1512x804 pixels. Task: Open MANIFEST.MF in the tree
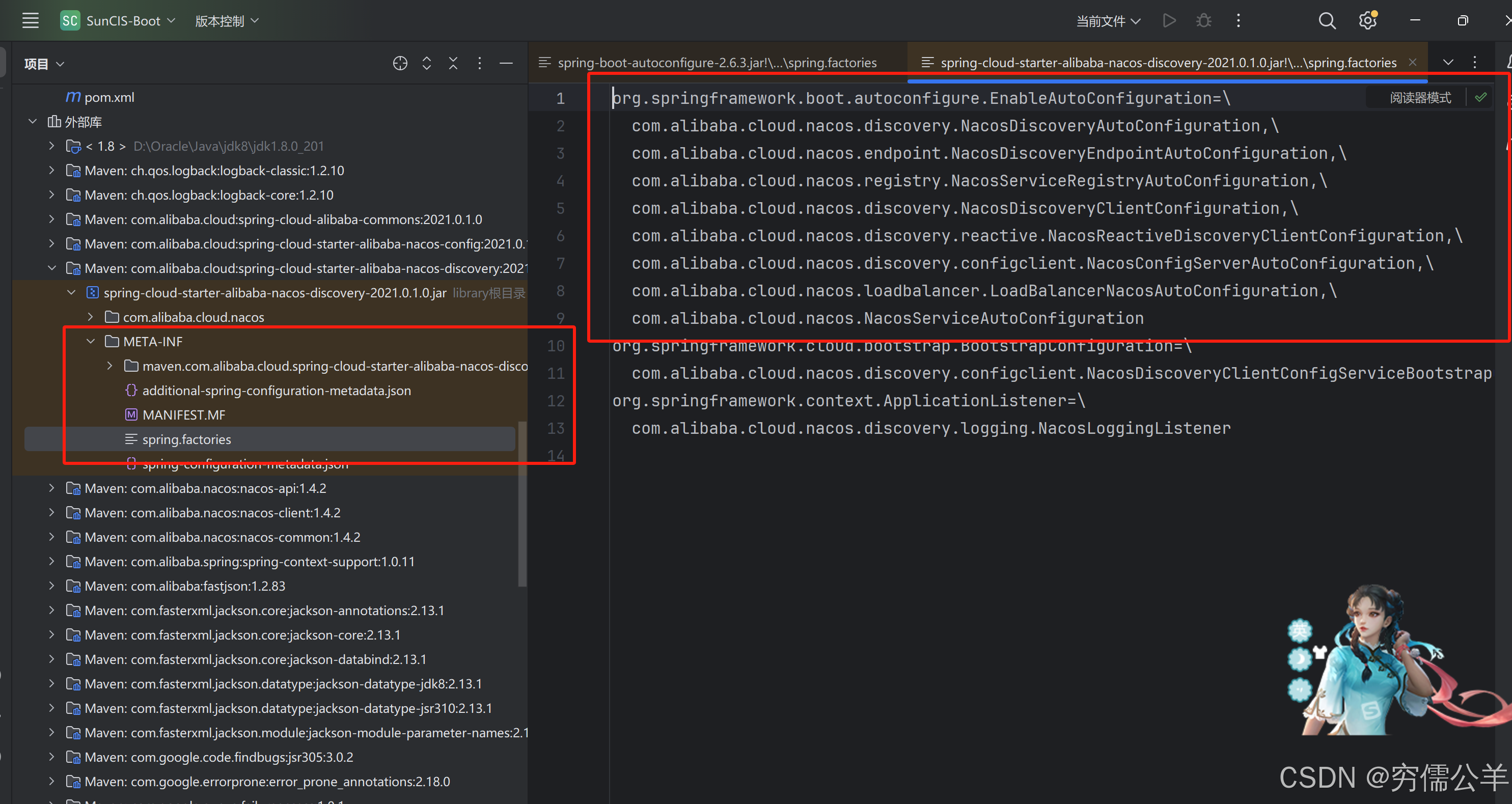(183, 415)
